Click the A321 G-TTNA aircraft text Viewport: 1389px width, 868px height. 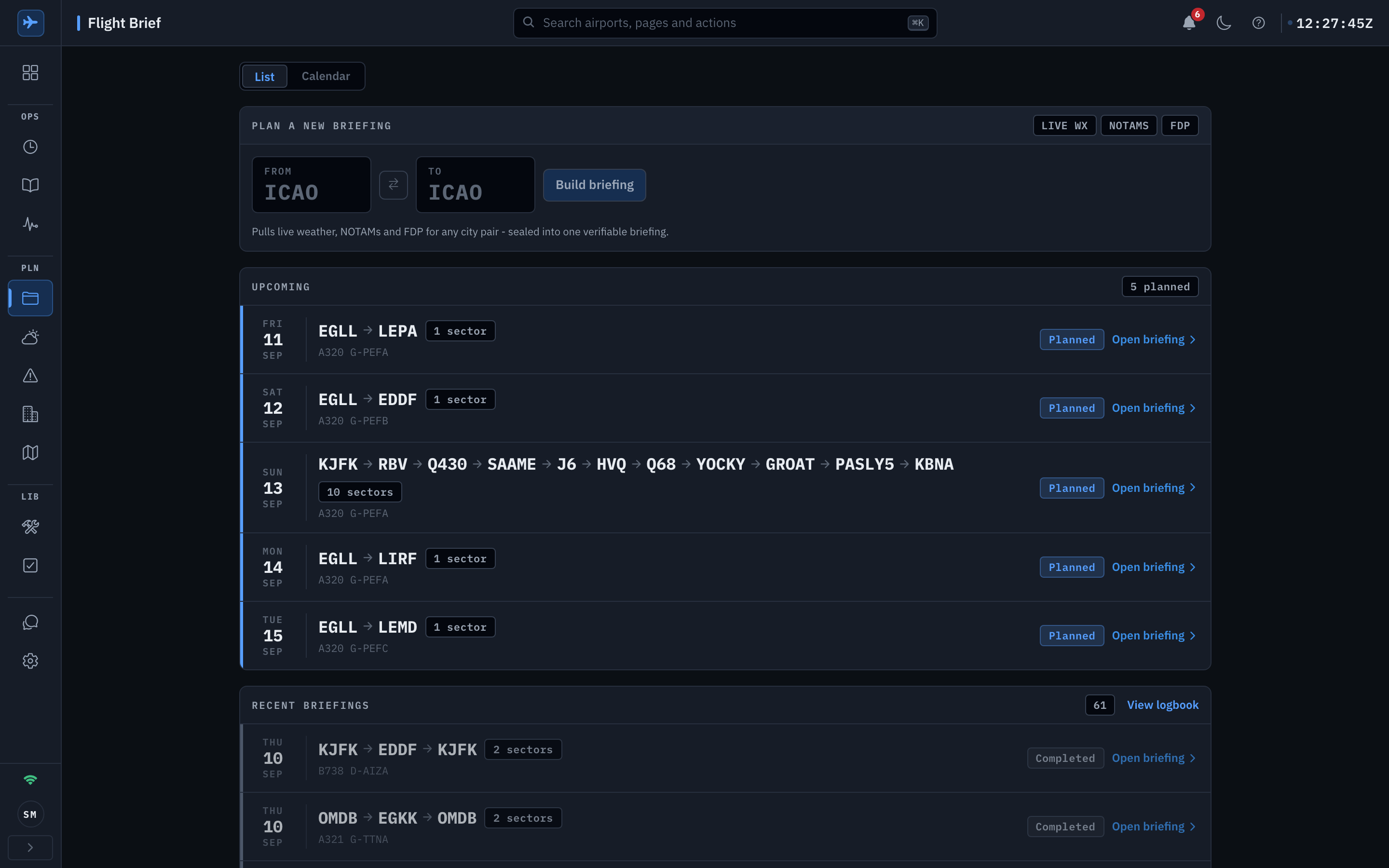coord(353,839)
